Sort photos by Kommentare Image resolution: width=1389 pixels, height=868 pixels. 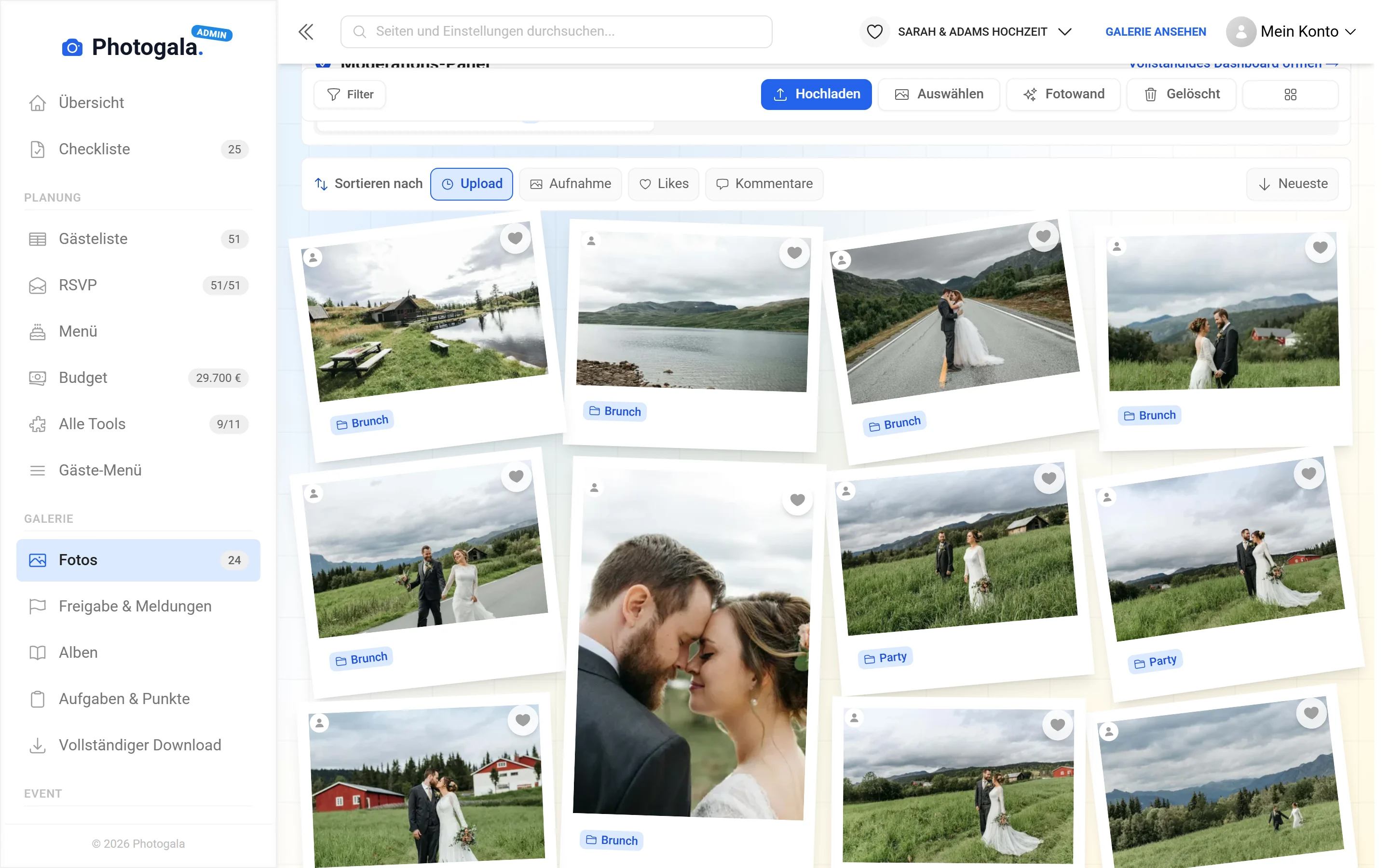(x=764, y=184)
